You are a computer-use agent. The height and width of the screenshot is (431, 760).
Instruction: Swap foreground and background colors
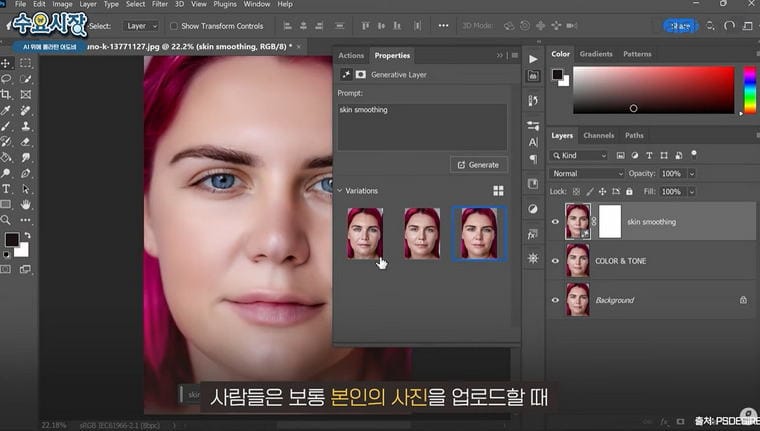coord(27,236)
